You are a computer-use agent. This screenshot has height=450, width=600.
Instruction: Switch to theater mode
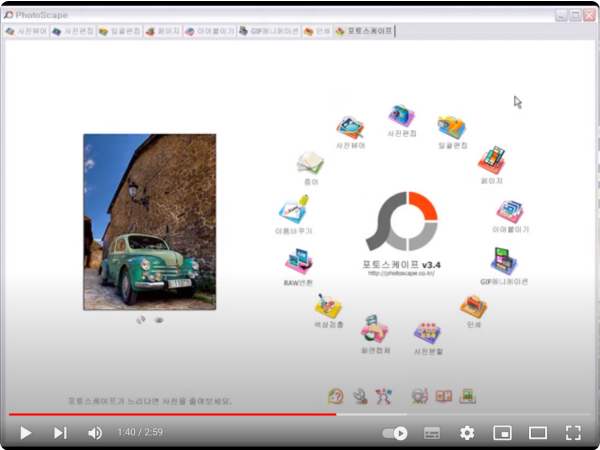pyautogui.click(x=538, y=433)
